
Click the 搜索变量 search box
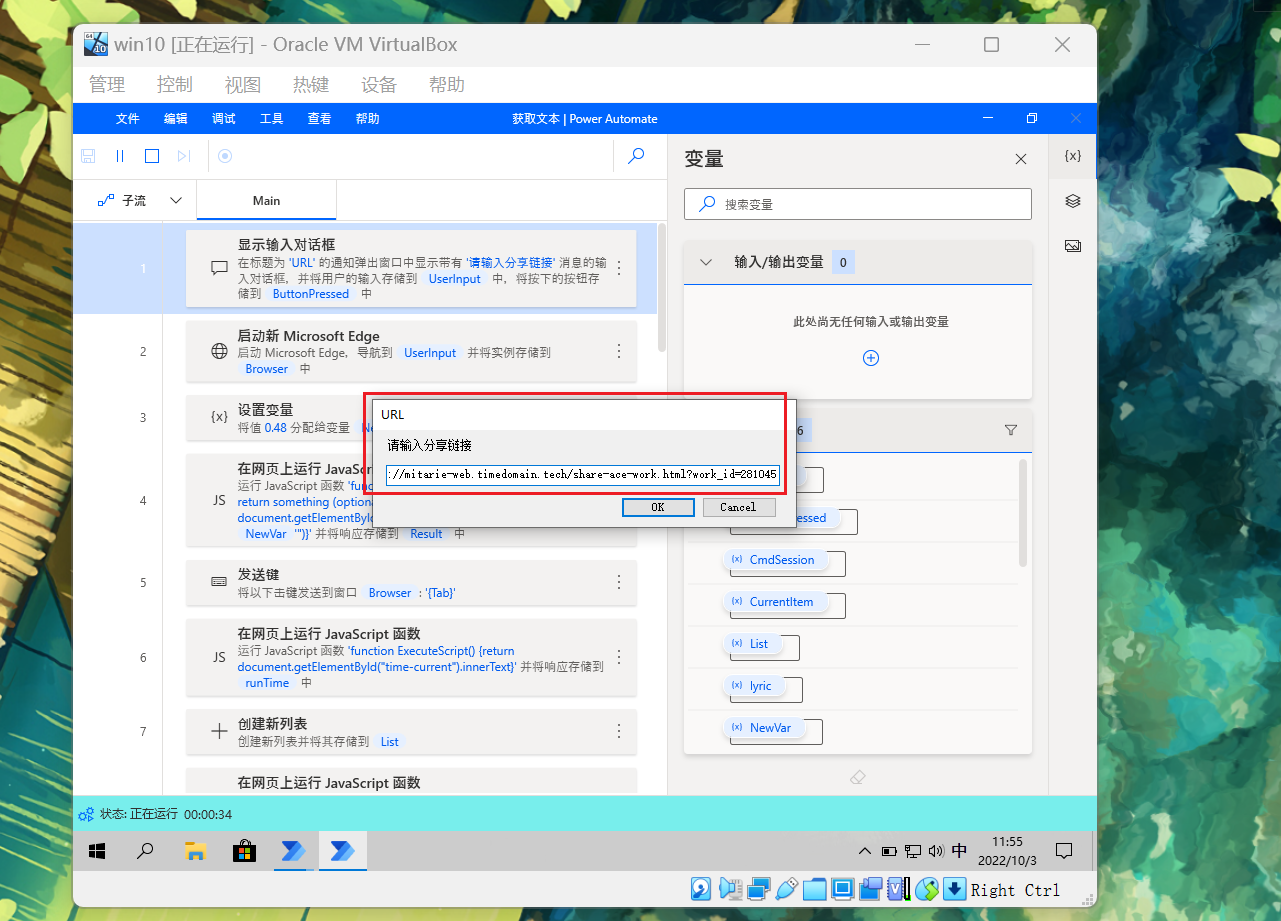click(x=858, y=204)
